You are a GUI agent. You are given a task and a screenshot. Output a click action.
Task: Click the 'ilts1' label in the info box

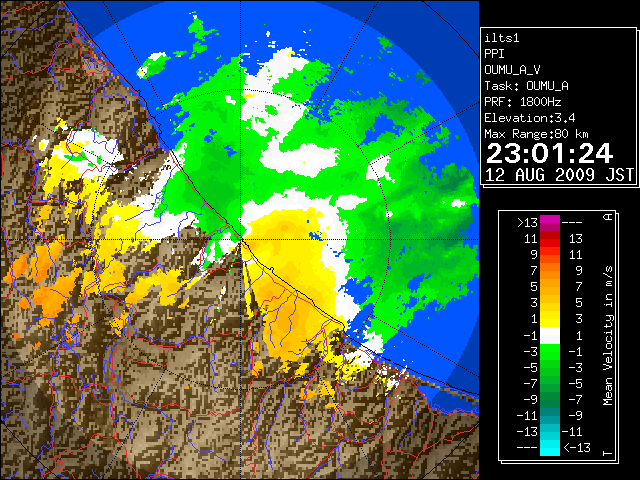pyautogui.click(x=502, y=38)
